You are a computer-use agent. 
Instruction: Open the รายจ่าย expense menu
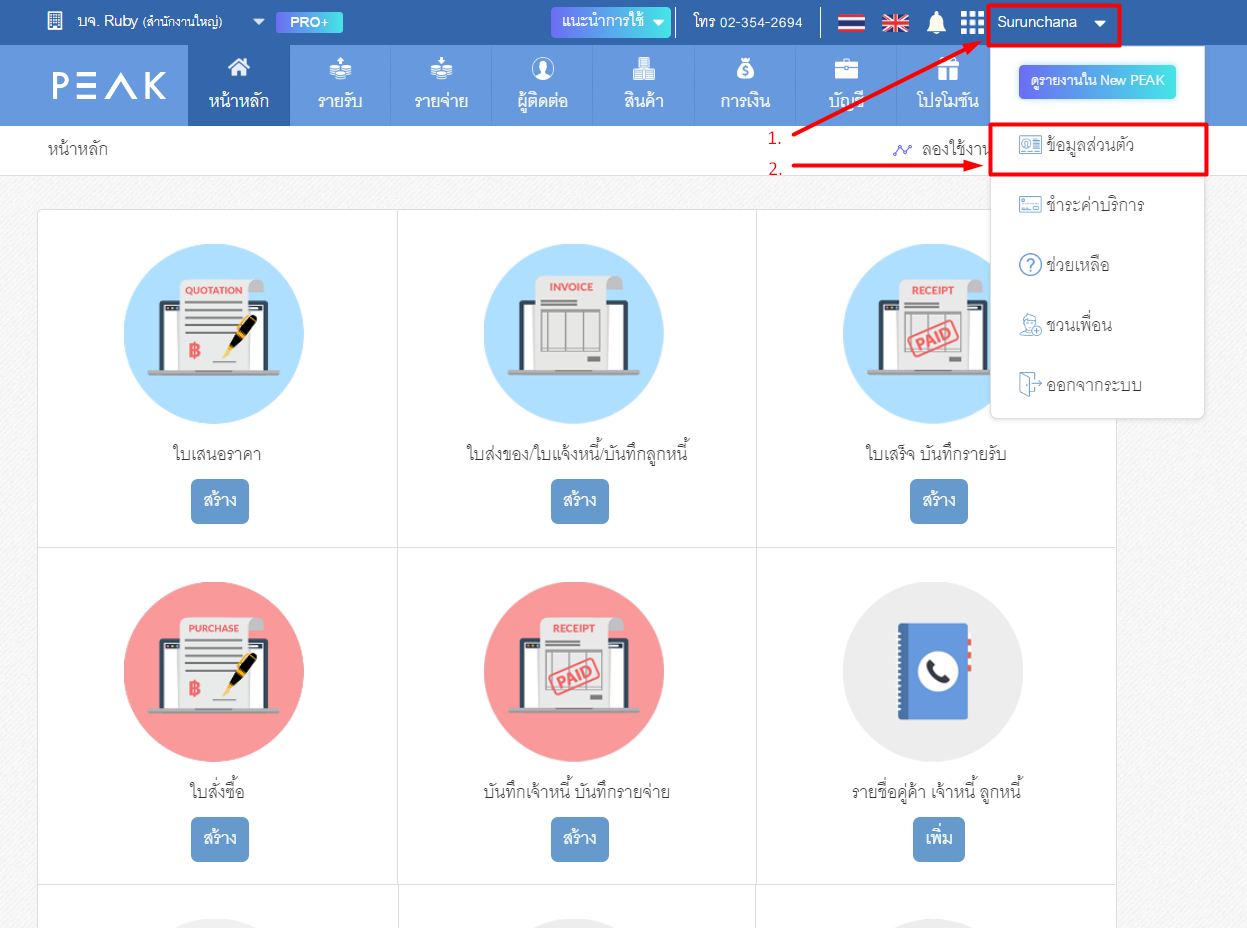pos(441,86)
